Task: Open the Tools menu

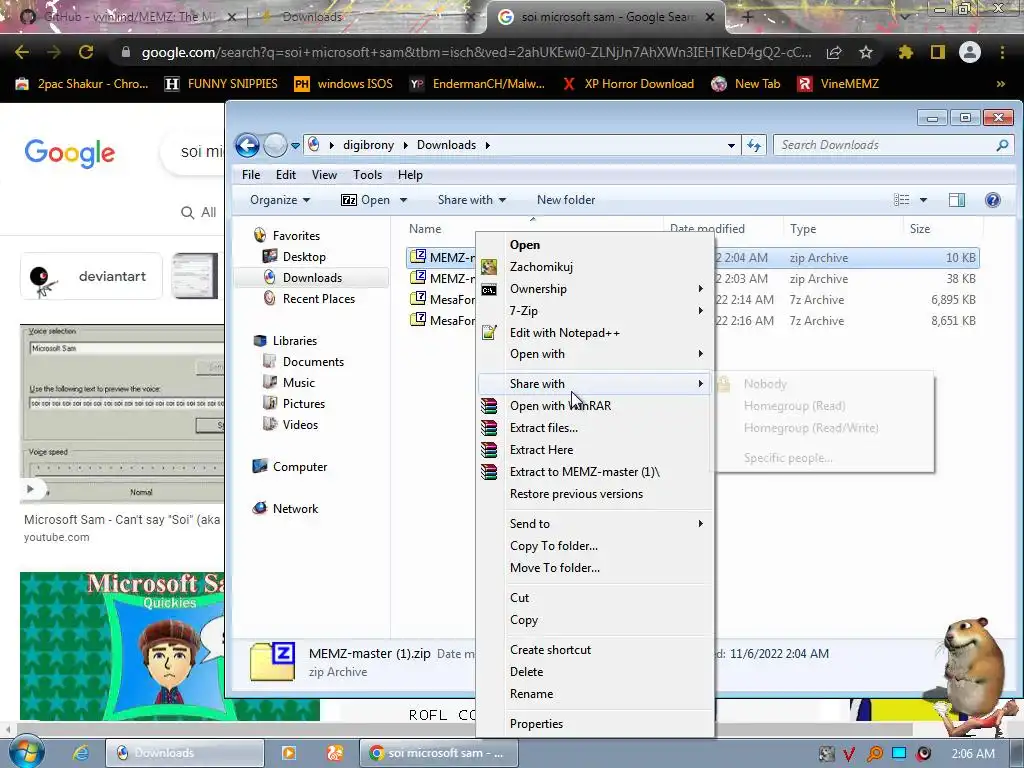Action: coord(368,175)
